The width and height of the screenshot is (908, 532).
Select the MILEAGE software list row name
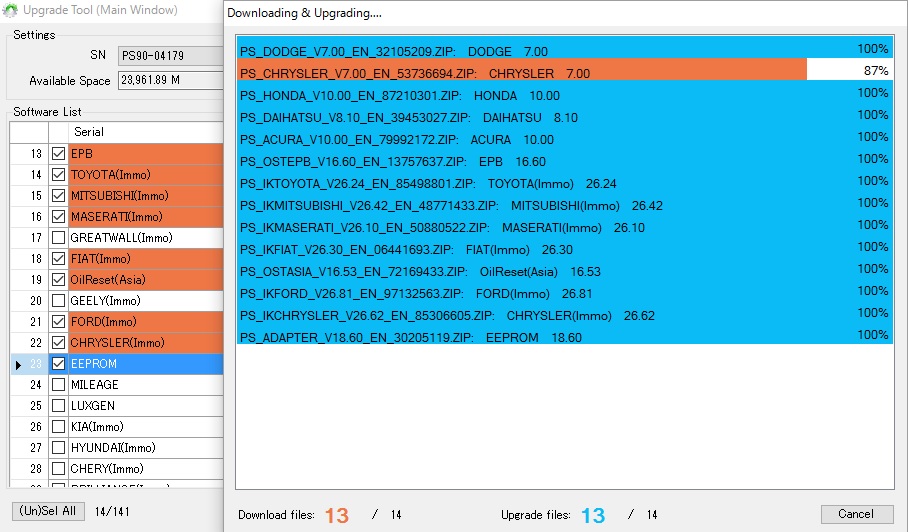click(94, 385)
